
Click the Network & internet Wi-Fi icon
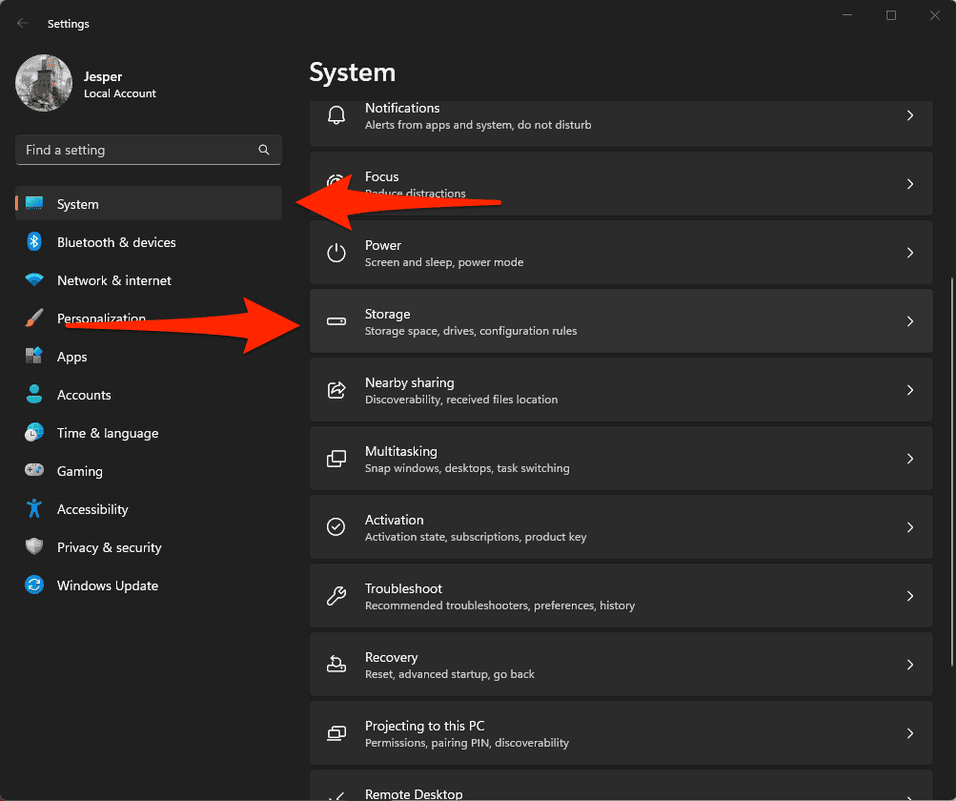pyautogui.click(x=34, y=280)
